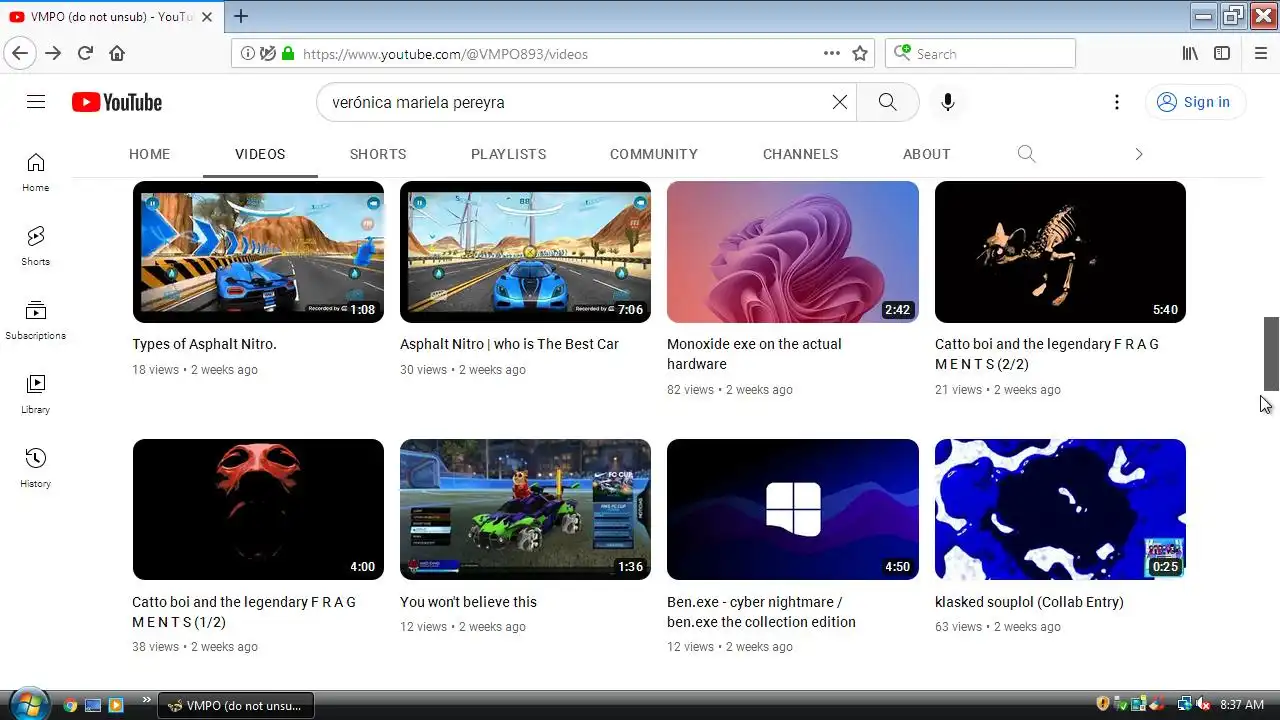Viewport: 1280px width, 720px height.
Task: Select the VMPO taskbar window button
Action: click(236, 705)
